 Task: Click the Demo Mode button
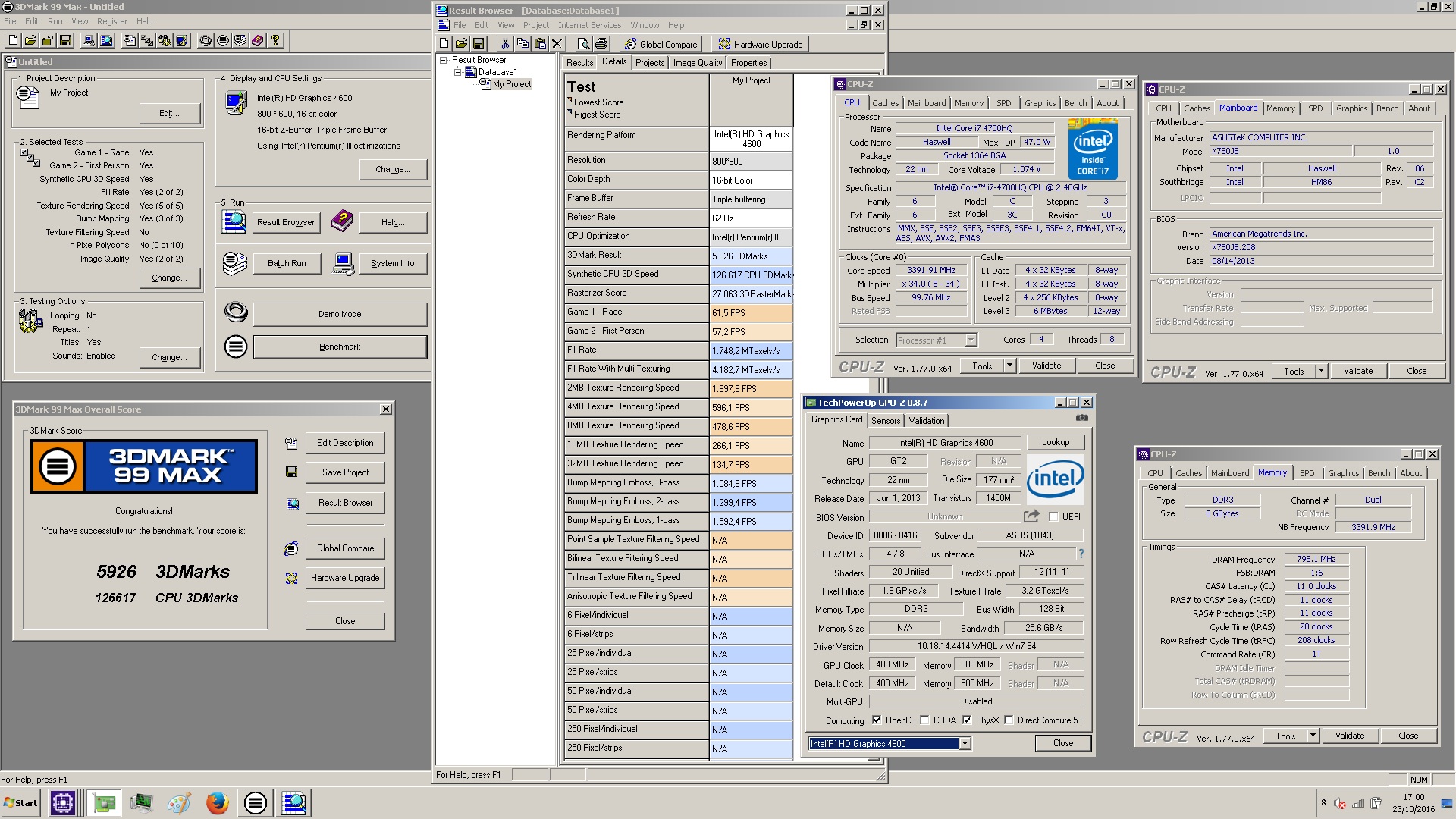click(340, 314)
